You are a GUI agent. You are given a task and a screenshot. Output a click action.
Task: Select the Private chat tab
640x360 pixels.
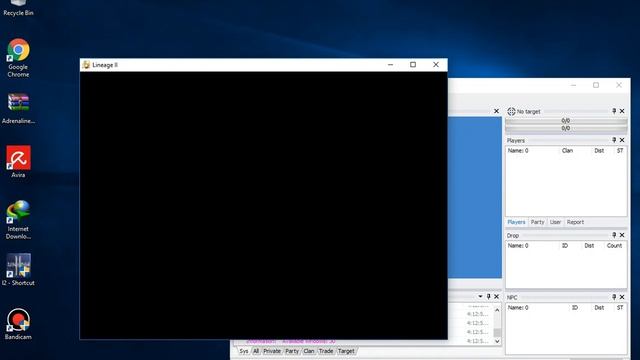click(x=272, y=351)
